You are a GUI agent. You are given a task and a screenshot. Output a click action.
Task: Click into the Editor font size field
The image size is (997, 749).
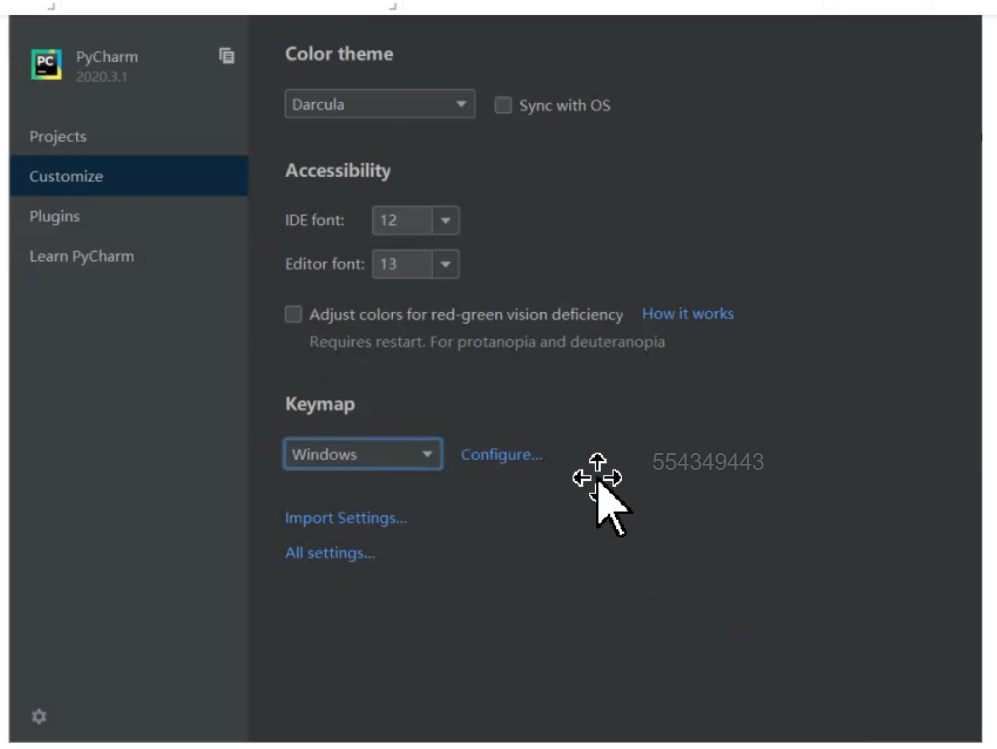click(x=400, y=265)
